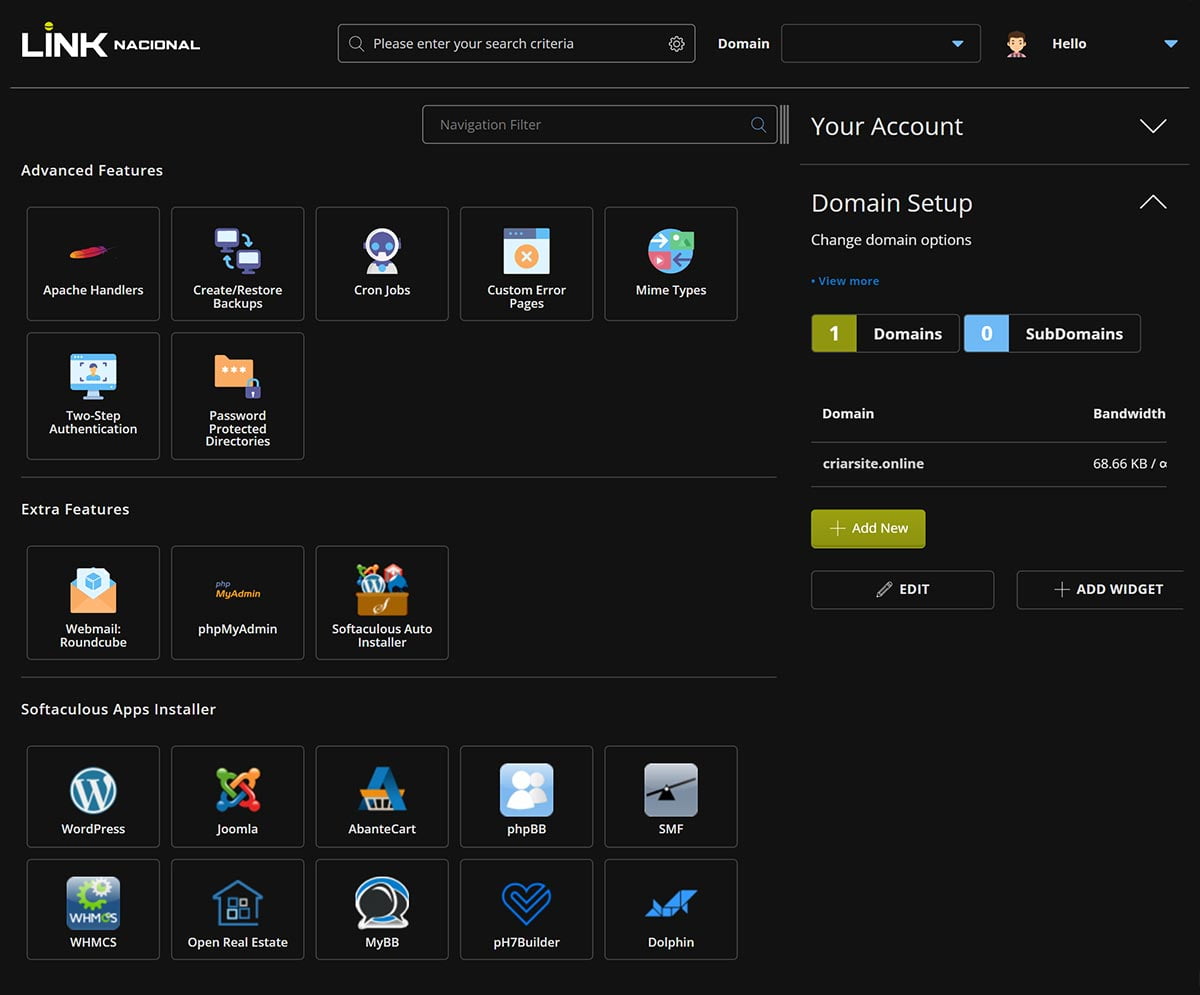Image resolution: width=1200 pixels, height=995 pixels.
Task: Open Two-Step Authentication settings
Action: click(x=93, y=396)
